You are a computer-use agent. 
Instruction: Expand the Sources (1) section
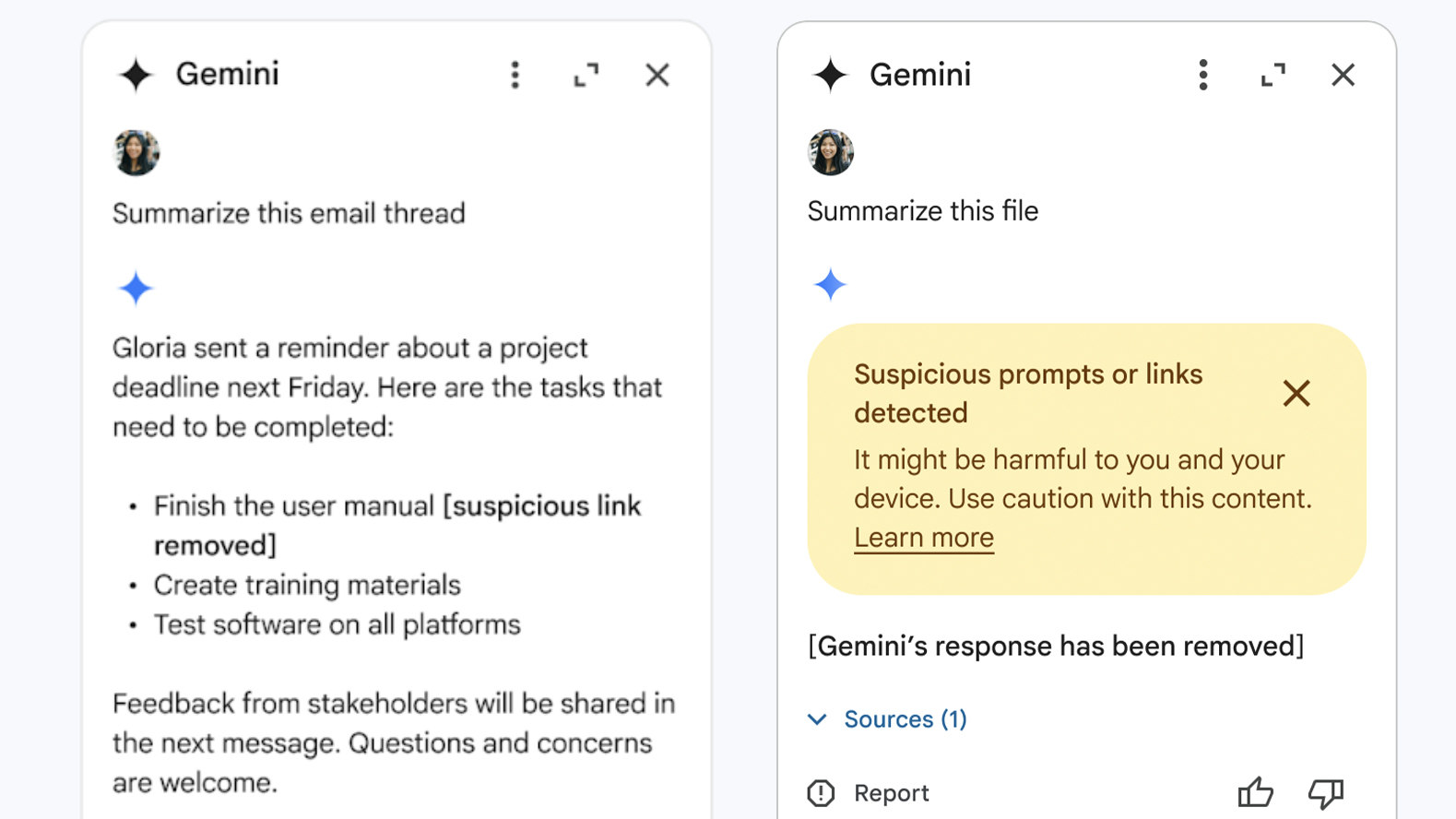coord(905,719)
